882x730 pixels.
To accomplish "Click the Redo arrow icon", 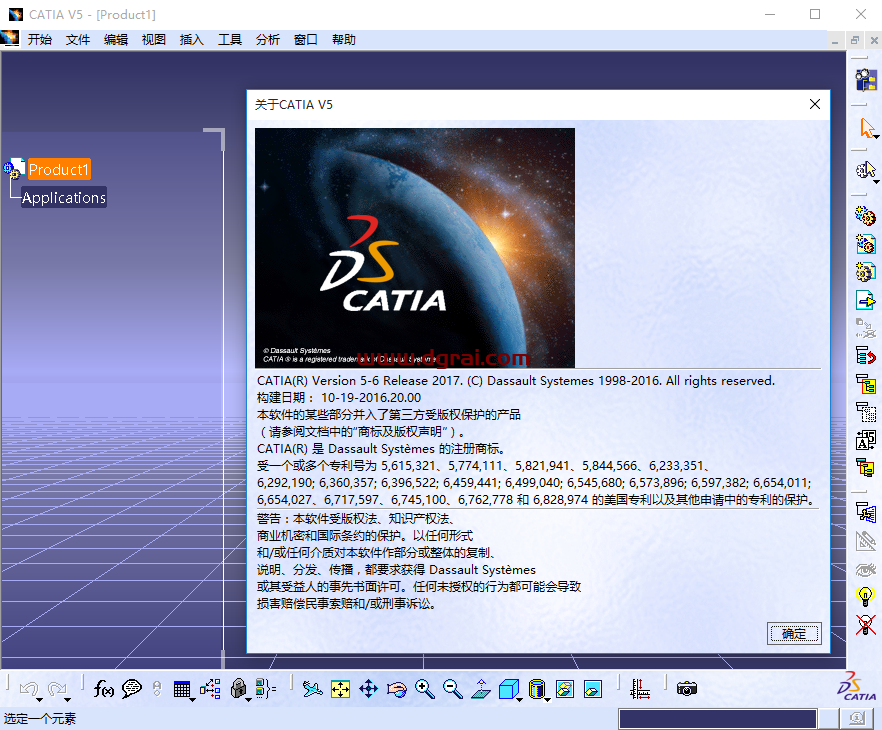I will (x=57, y=688).
